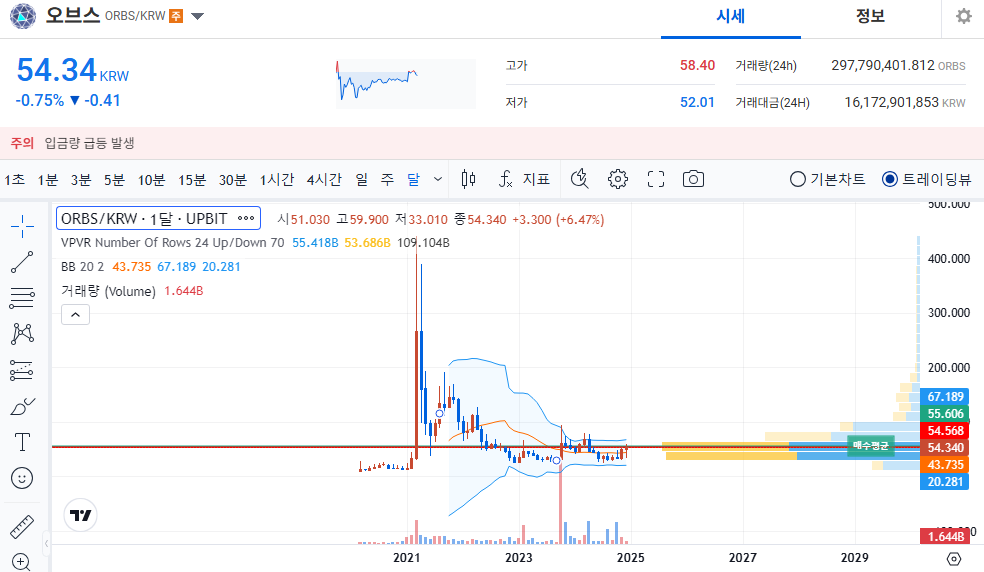Click the 67.189 upper band price tag
The height and width of the screenshot is (572, 984).
944,397
